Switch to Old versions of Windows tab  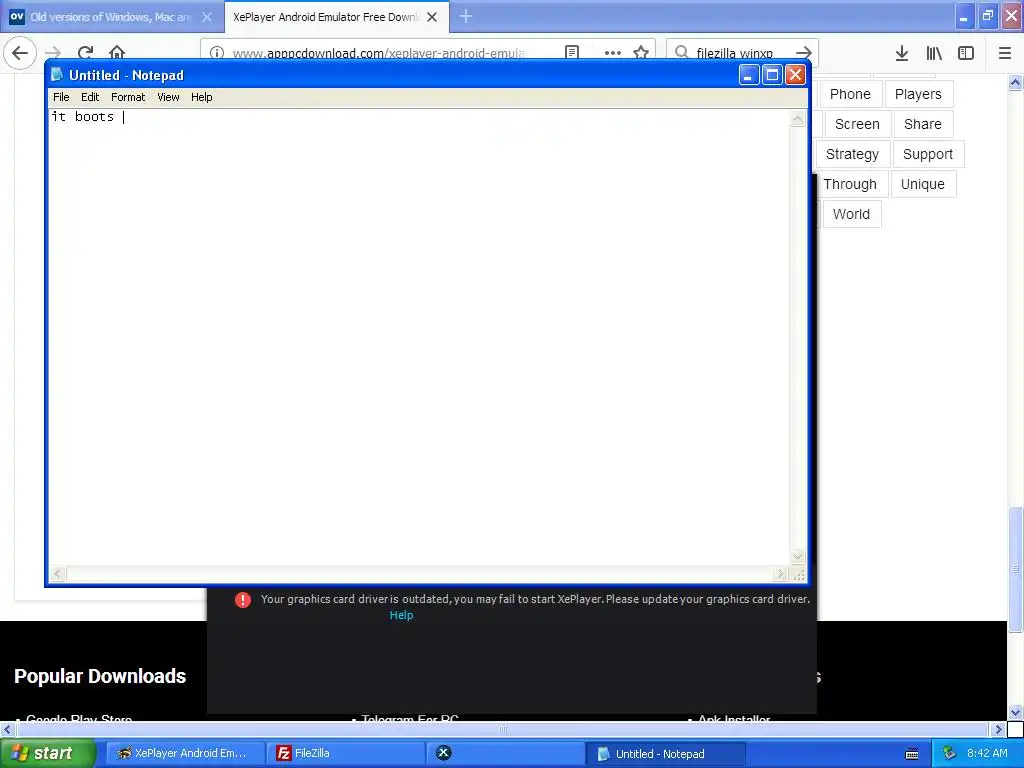(112, 17)
